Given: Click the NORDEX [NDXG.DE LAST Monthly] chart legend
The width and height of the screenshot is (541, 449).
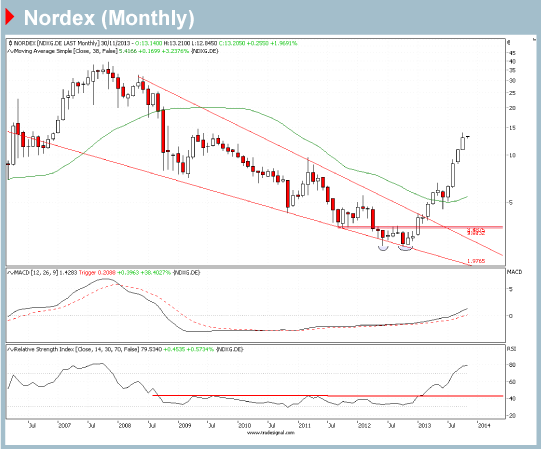Looking at the screenshot, I should (x=153, y=43).
